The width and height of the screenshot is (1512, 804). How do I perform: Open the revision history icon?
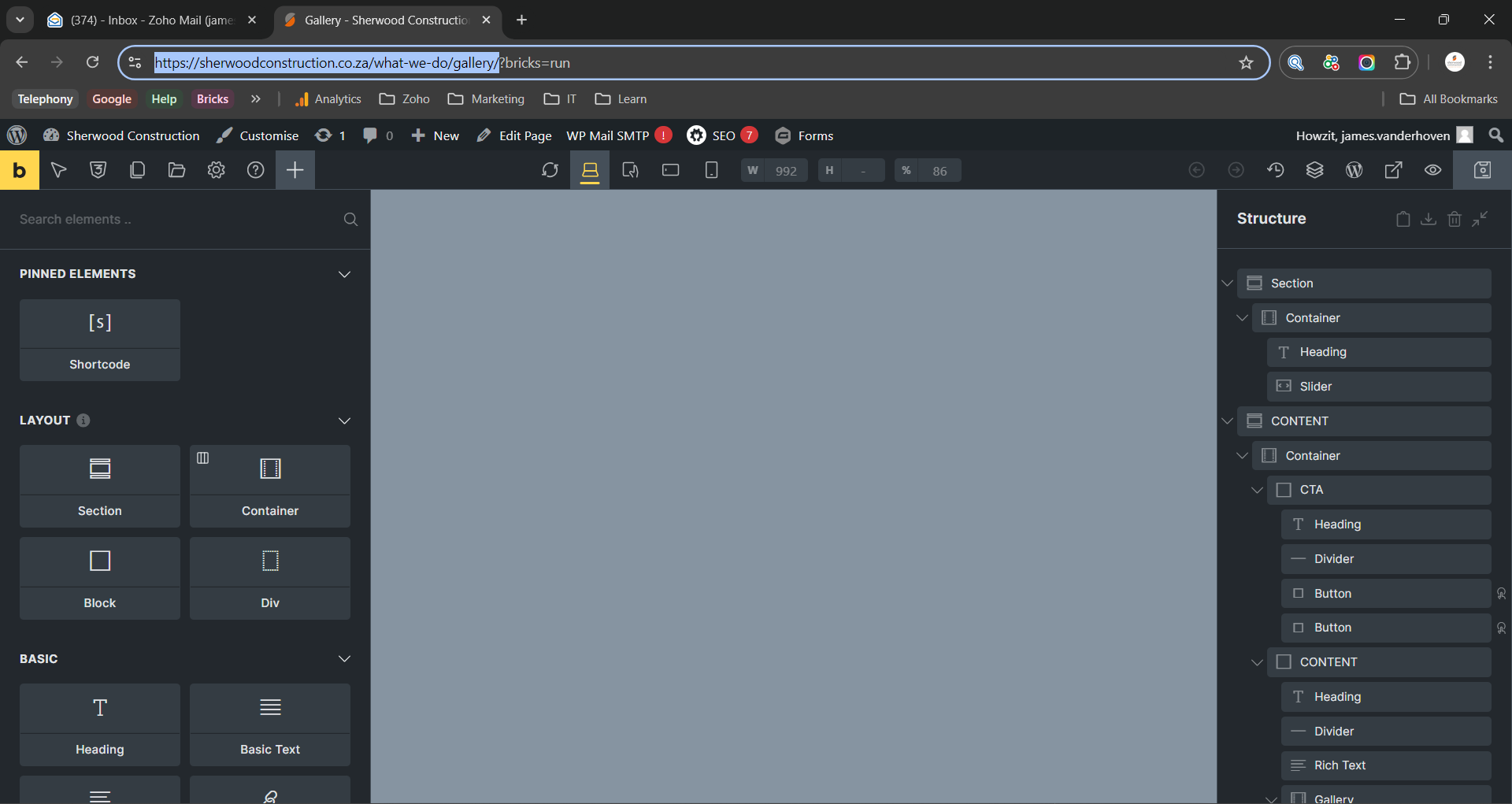pos(1276,170)
